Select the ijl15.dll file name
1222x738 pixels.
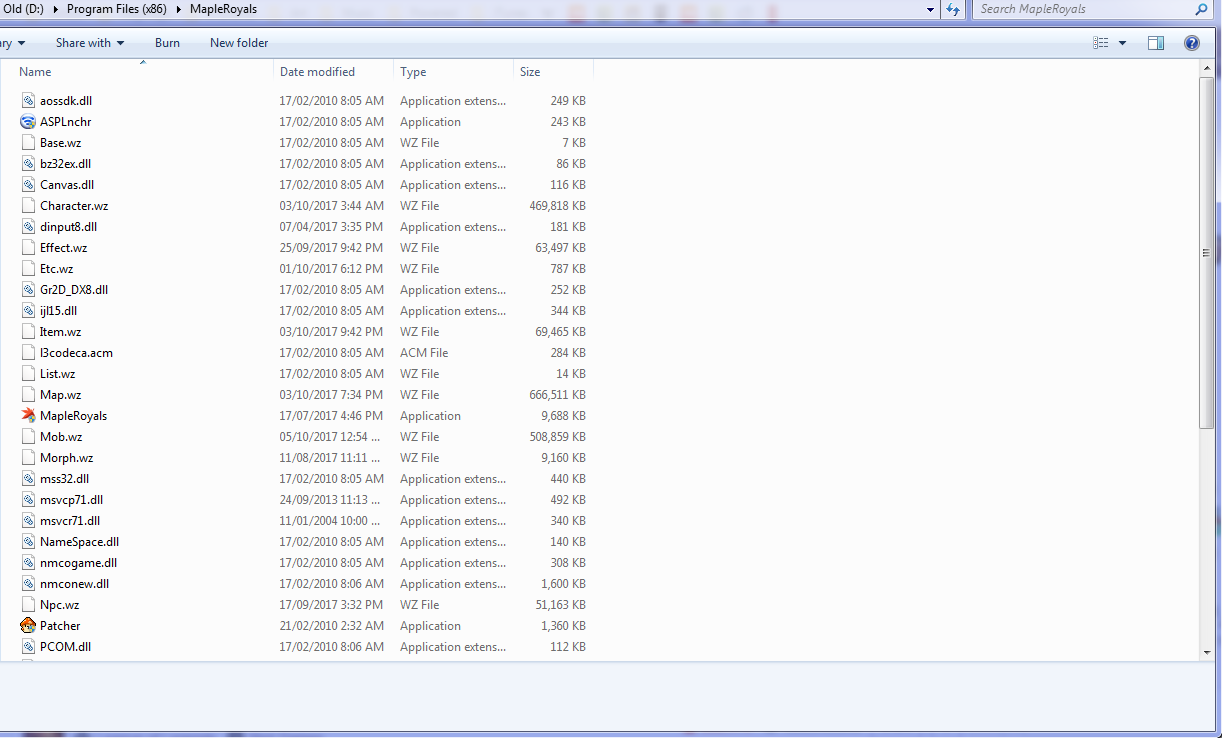[x=58, y=311]
